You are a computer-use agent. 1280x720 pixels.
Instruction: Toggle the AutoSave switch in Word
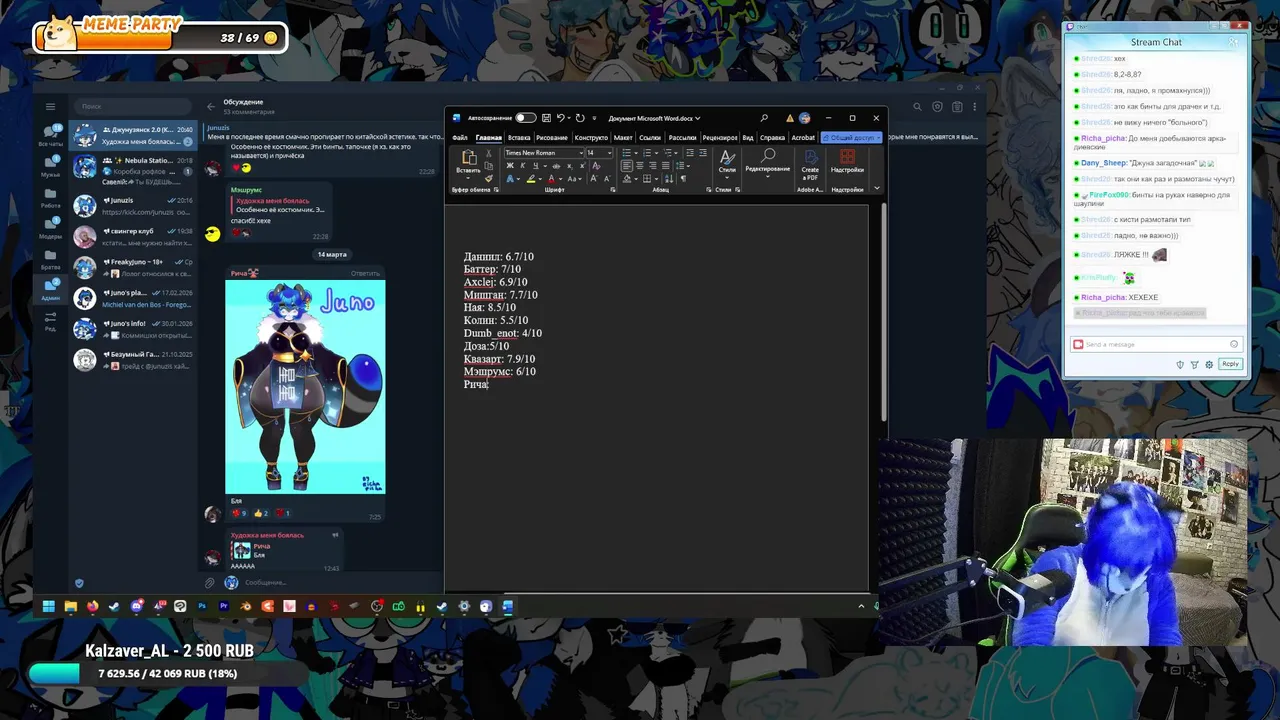click(x=526, y=118)
